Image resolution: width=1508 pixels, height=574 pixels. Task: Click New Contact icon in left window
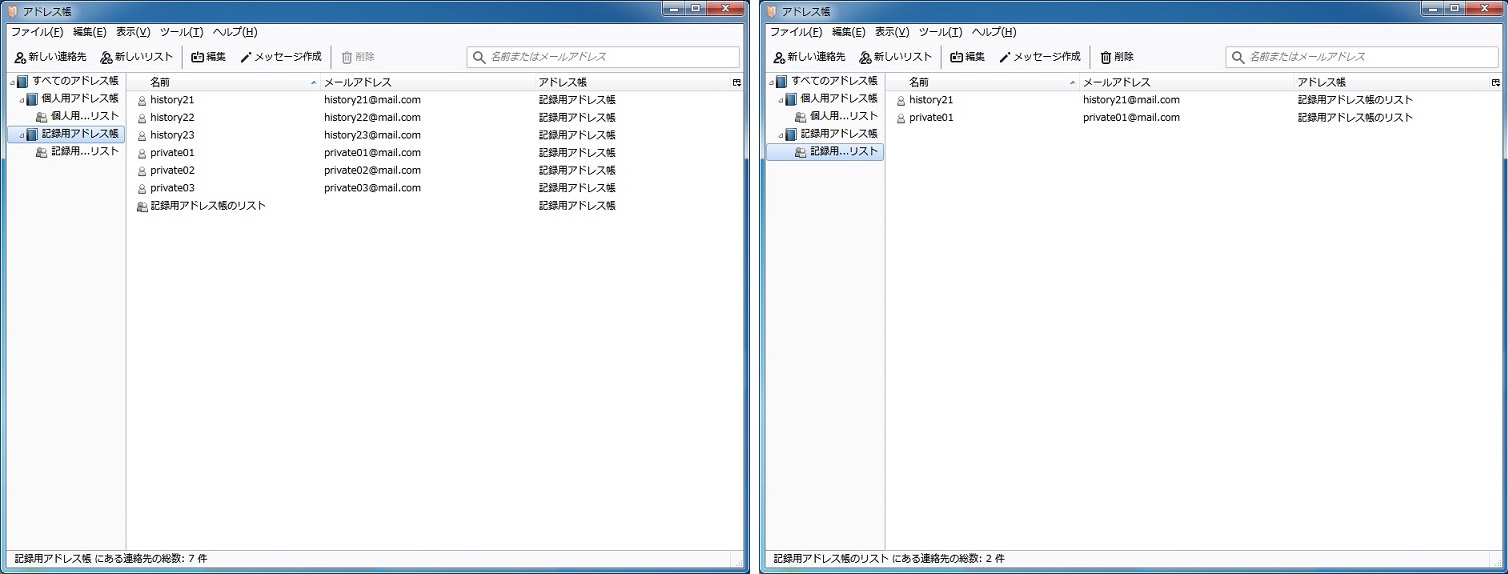pyautogui.click(x=21, y=58)
